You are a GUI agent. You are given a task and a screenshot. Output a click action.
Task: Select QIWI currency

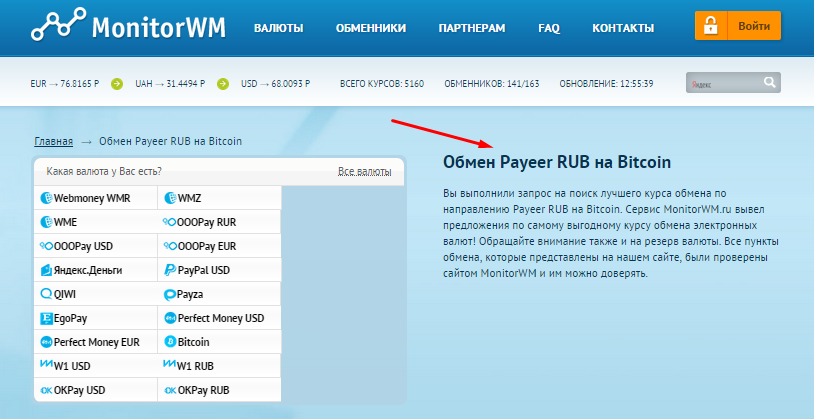(96, 294)
